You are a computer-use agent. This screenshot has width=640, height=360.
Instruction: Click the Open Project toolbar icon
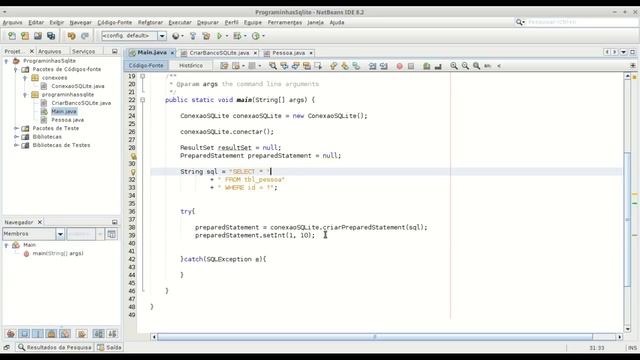(38, 36)
